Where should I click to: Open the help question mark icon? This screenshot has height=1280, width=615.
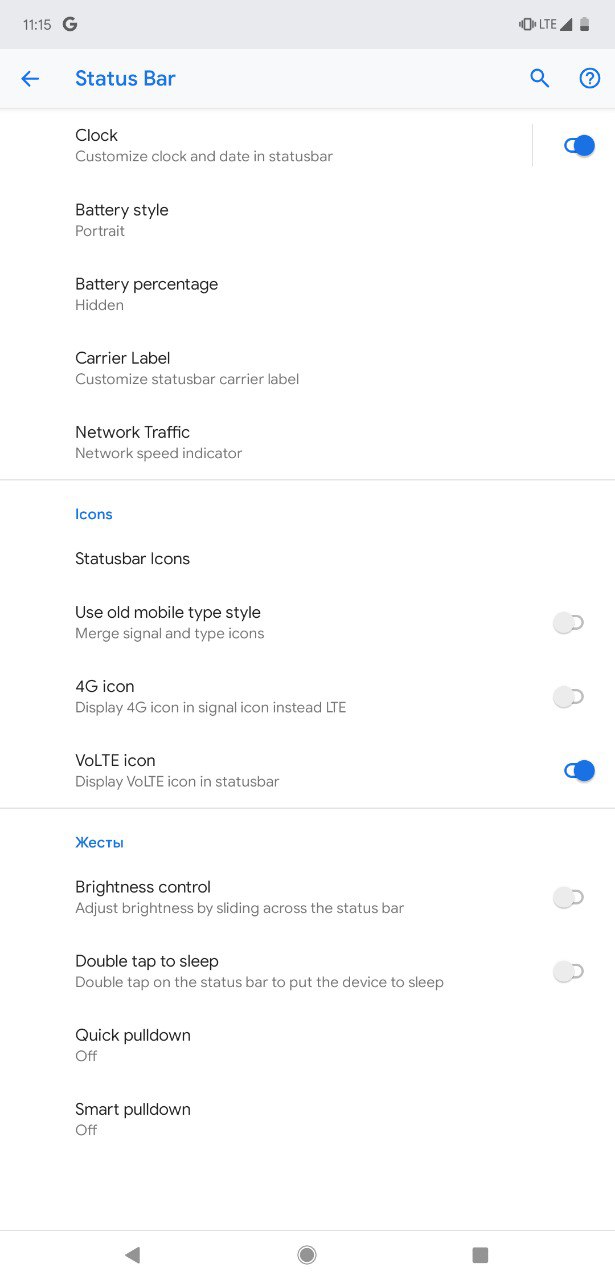[590, 78]
